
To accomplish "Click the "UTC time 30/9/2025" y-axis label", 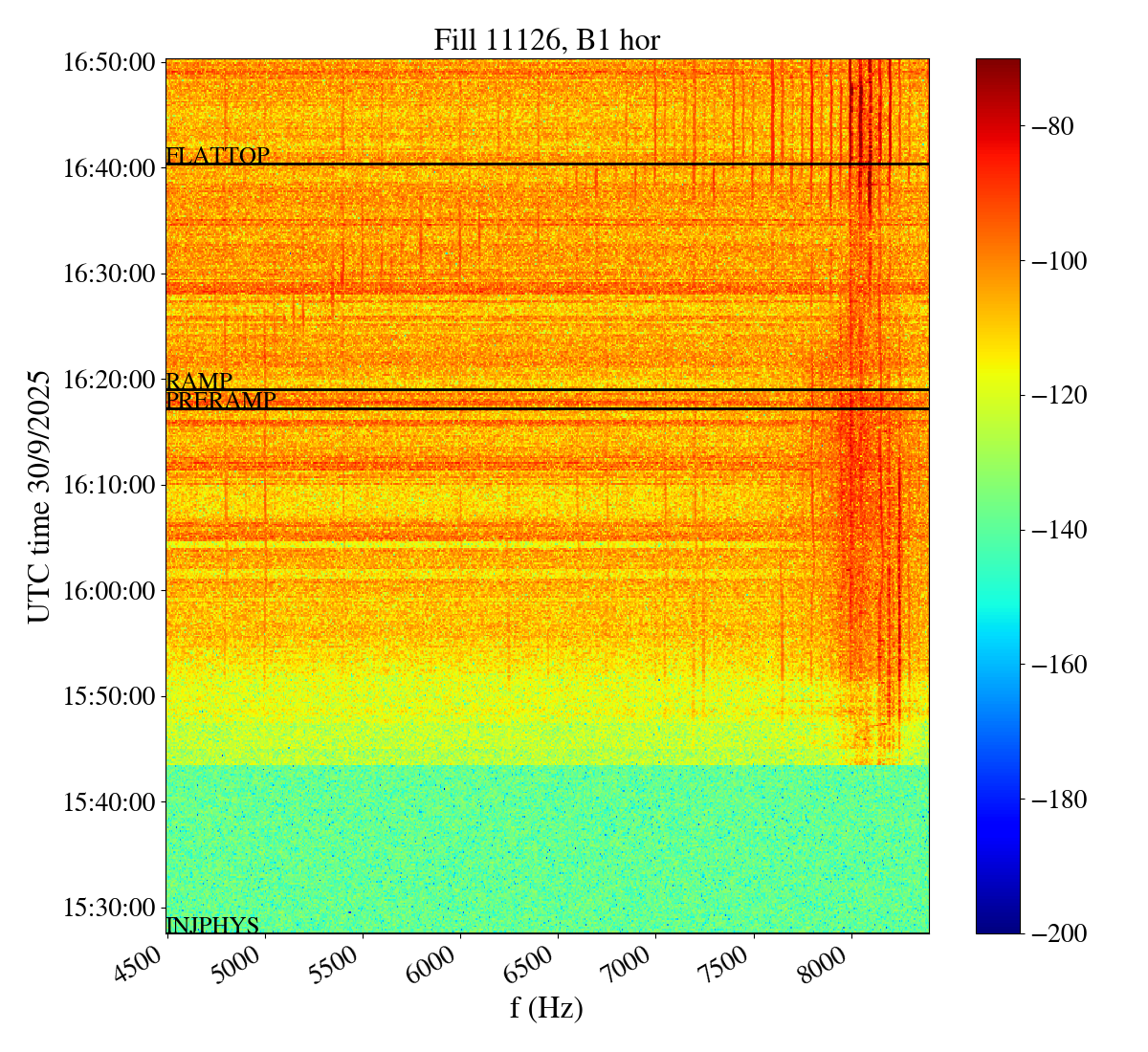I will click(39, 495).
